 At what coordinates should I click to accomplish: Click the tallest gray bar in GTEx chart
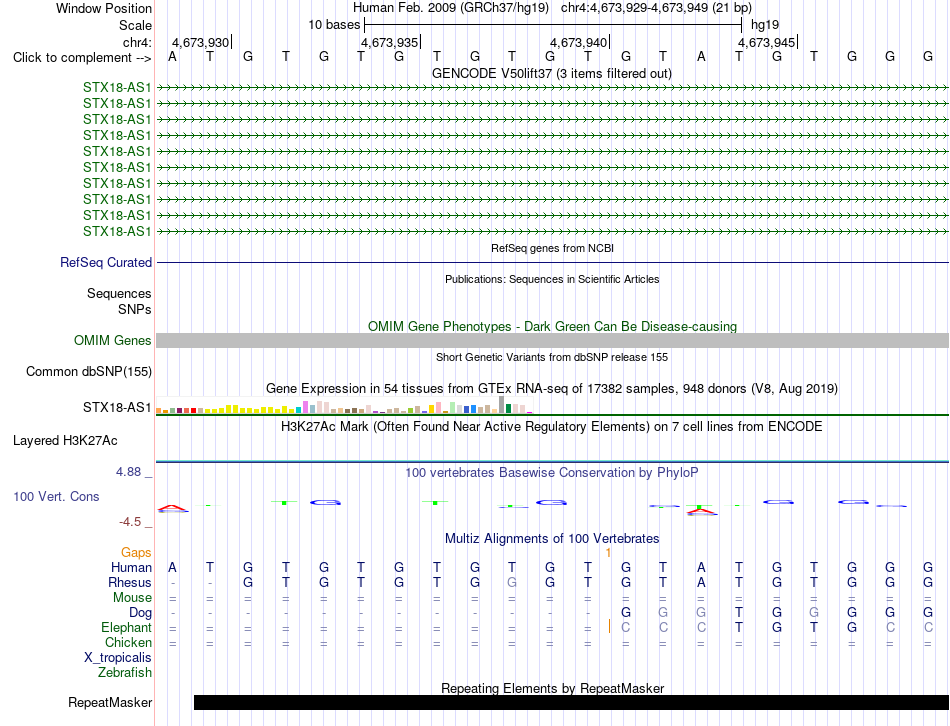[501, 405]
